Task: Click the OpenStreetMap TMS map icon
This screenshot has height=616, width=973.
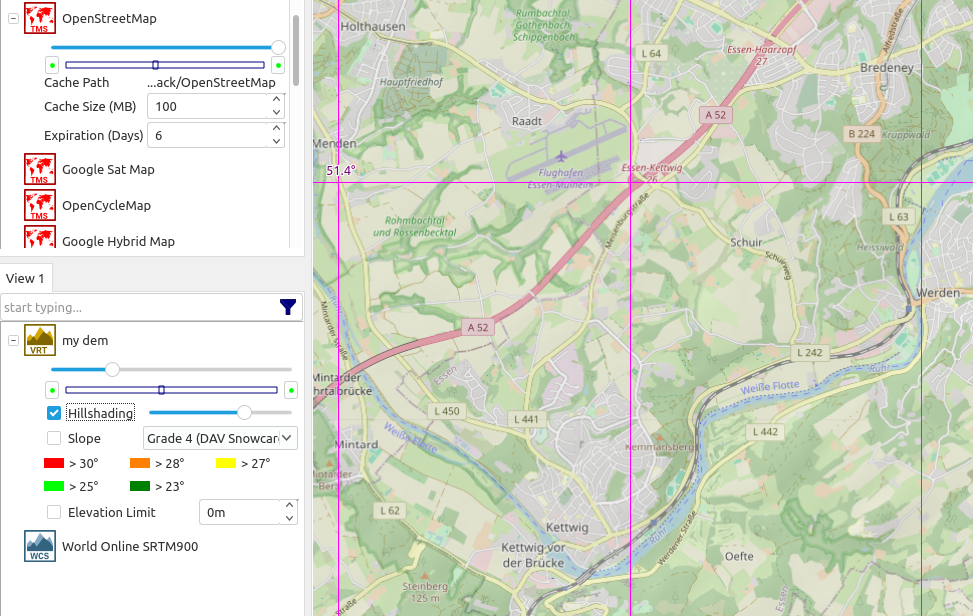Action: click(40, 19)
